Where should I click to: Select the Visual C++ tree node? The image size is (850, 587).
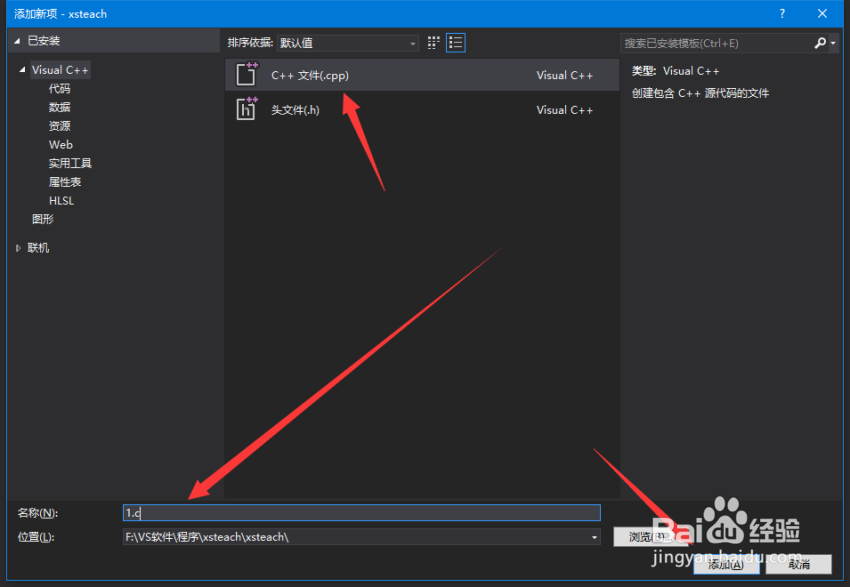pyautogui.click(x=60, y=70)
